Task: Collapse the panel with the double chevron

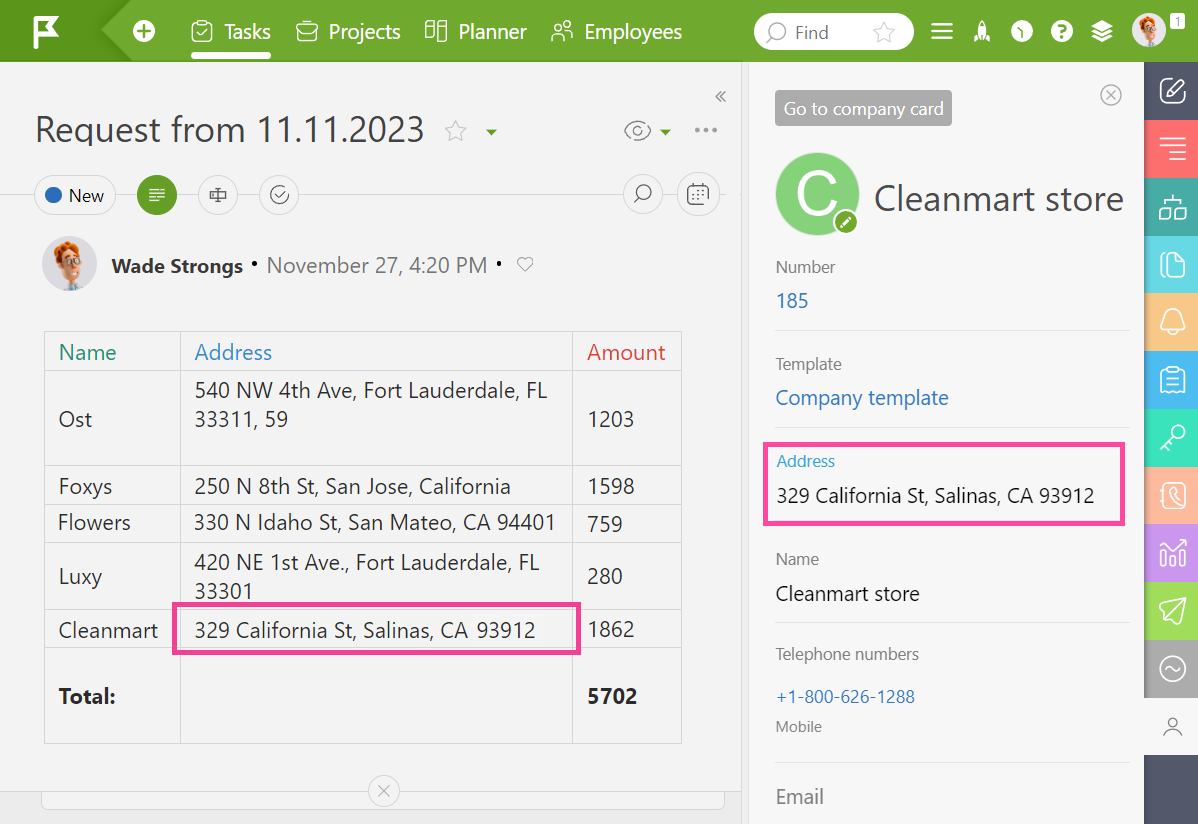Action: (720, 96)
